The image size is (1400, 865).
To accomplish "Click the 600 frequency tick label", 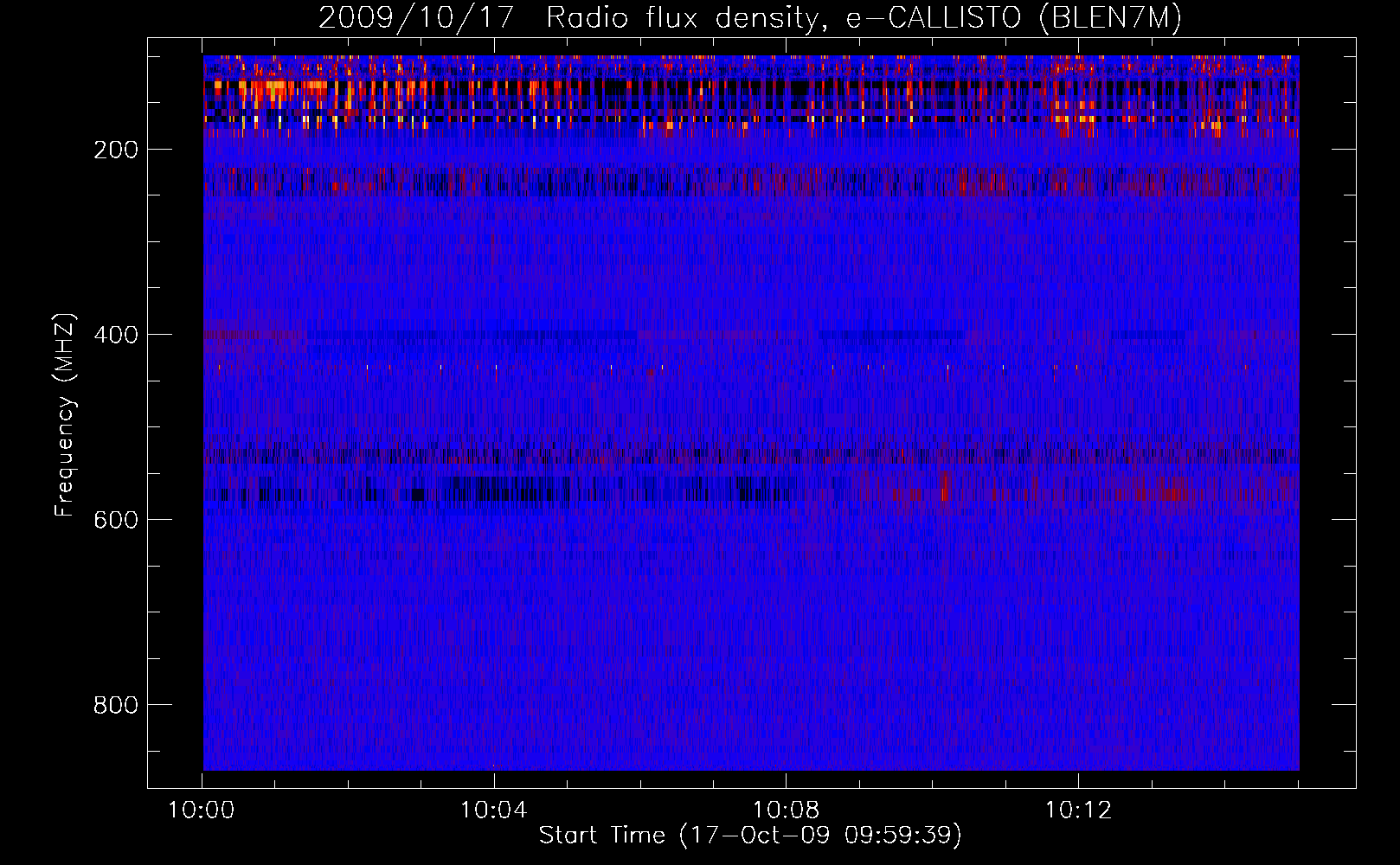I will (116, 520).
